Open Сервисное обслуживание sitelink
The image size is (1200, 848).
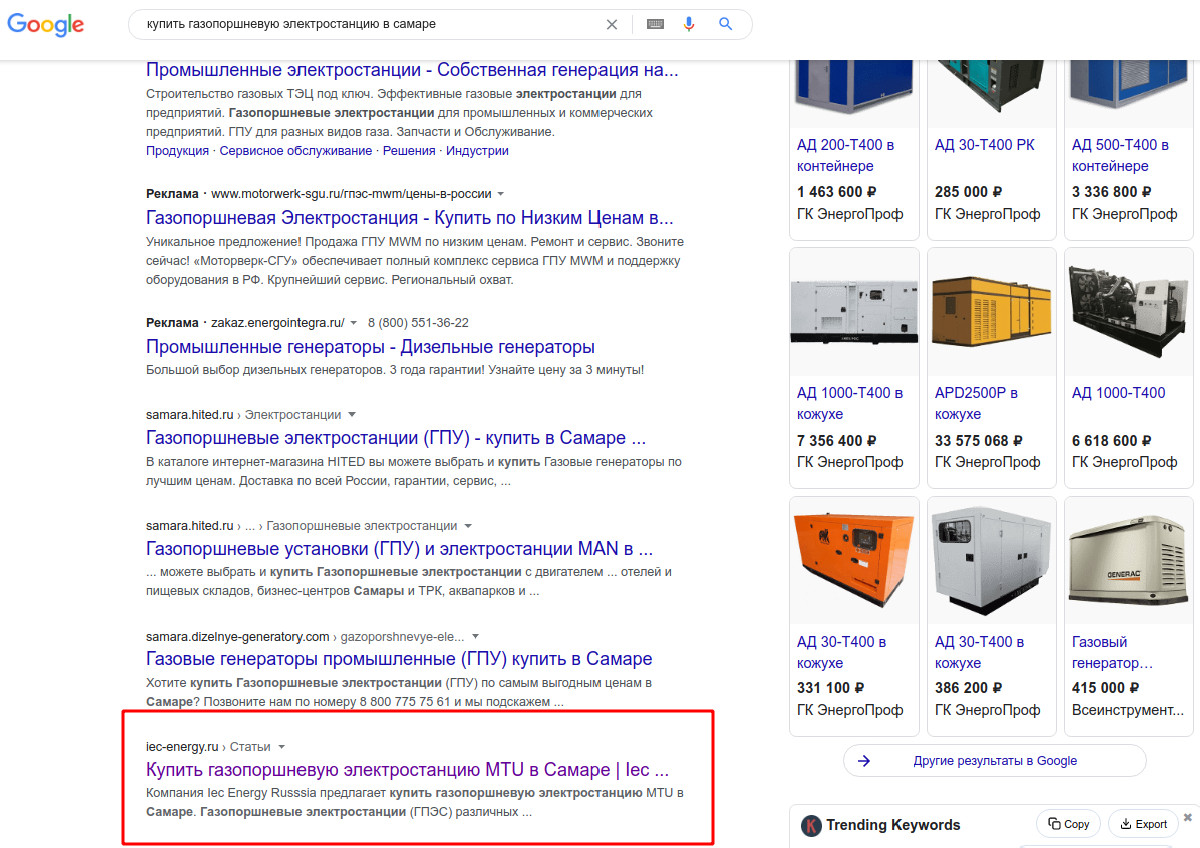click(296, 151)
